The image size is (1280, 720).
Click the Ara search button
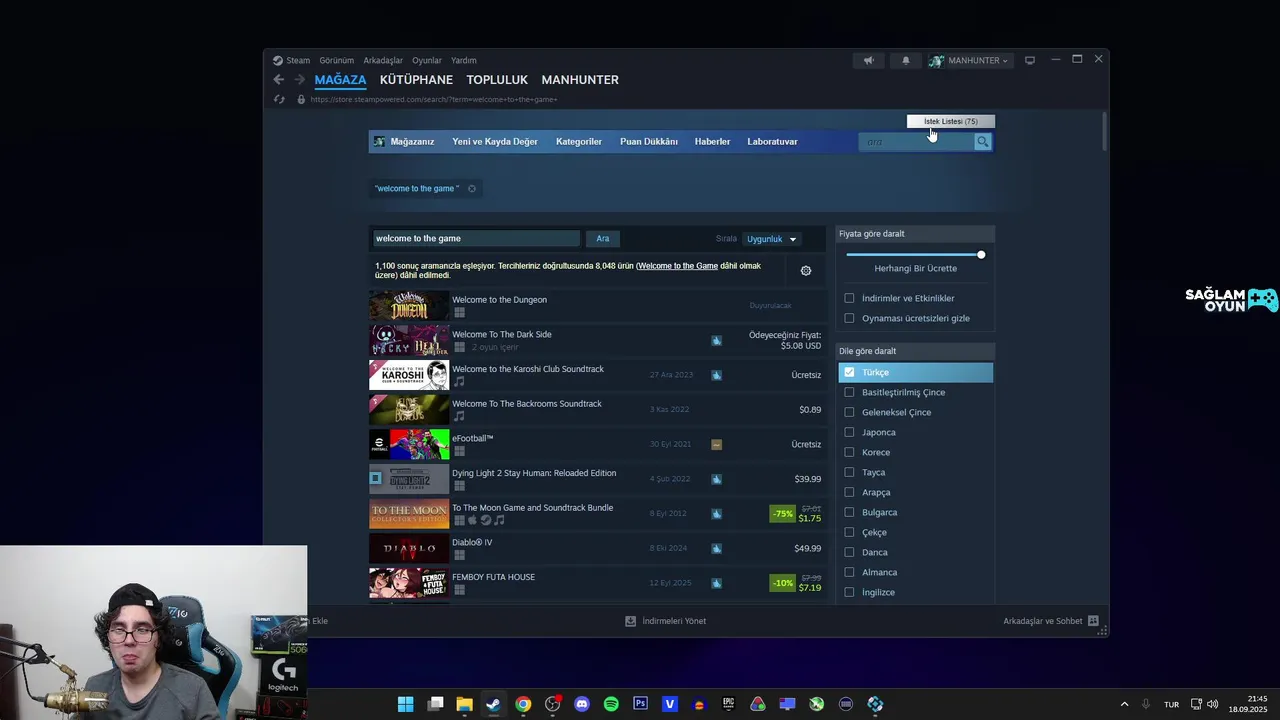tap(603, 239)
